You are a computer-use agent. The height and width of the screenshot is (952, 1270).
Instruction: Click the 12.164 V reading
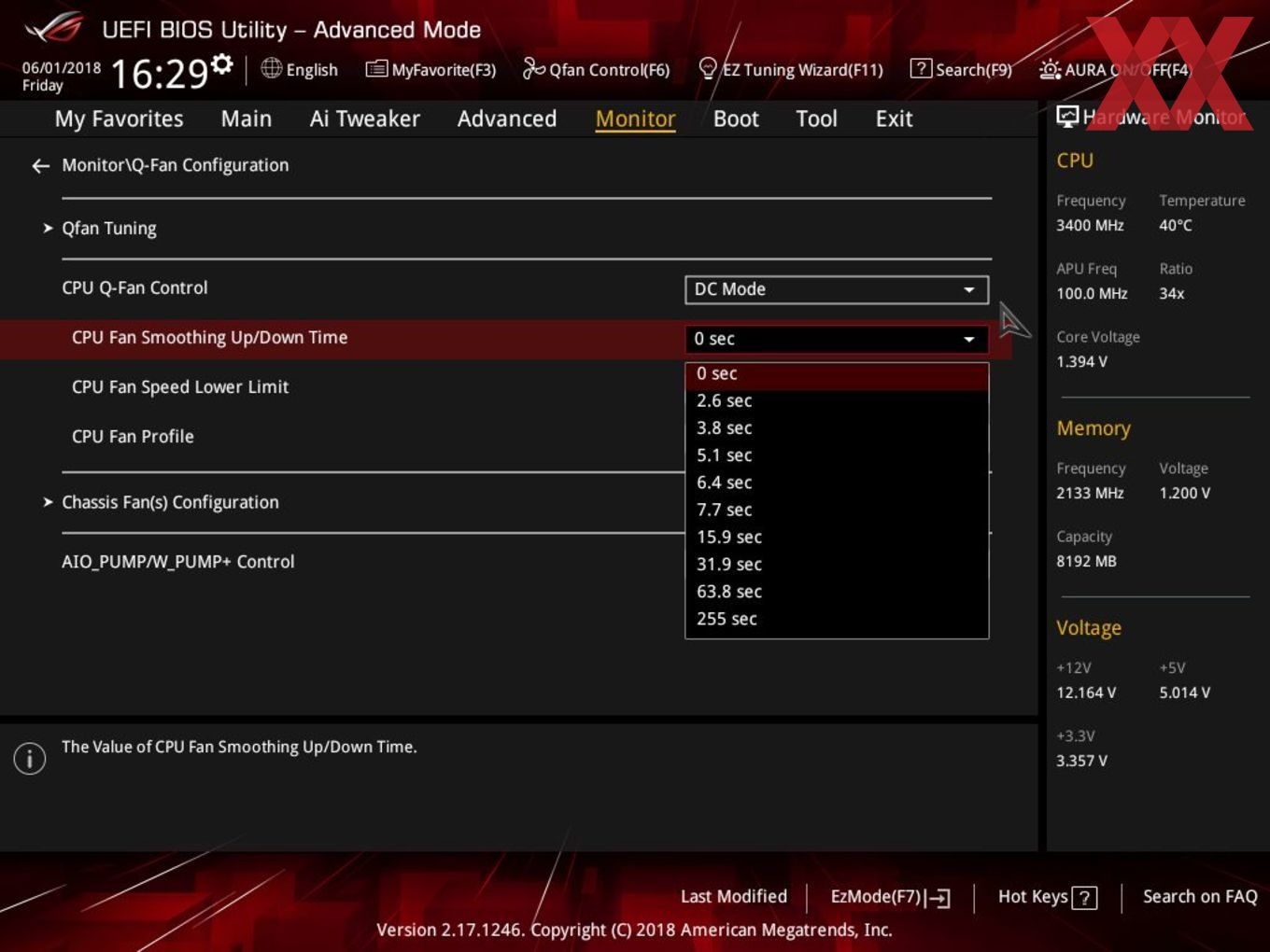click(x=1086, y=693)
